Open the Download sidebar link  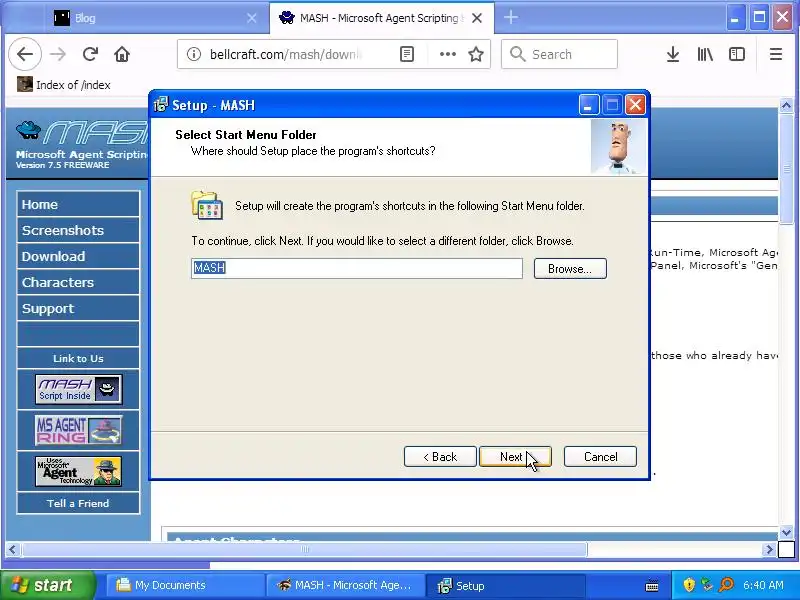78,256
